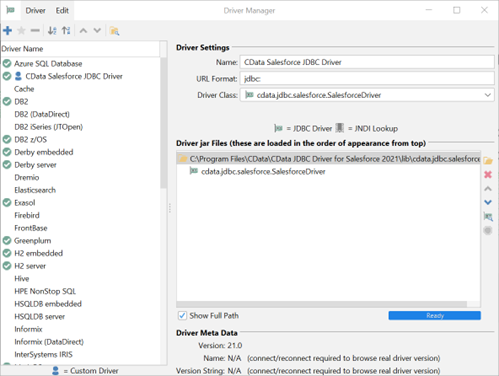
Task: Click the blue plus add driver icon
Action: 8,31
